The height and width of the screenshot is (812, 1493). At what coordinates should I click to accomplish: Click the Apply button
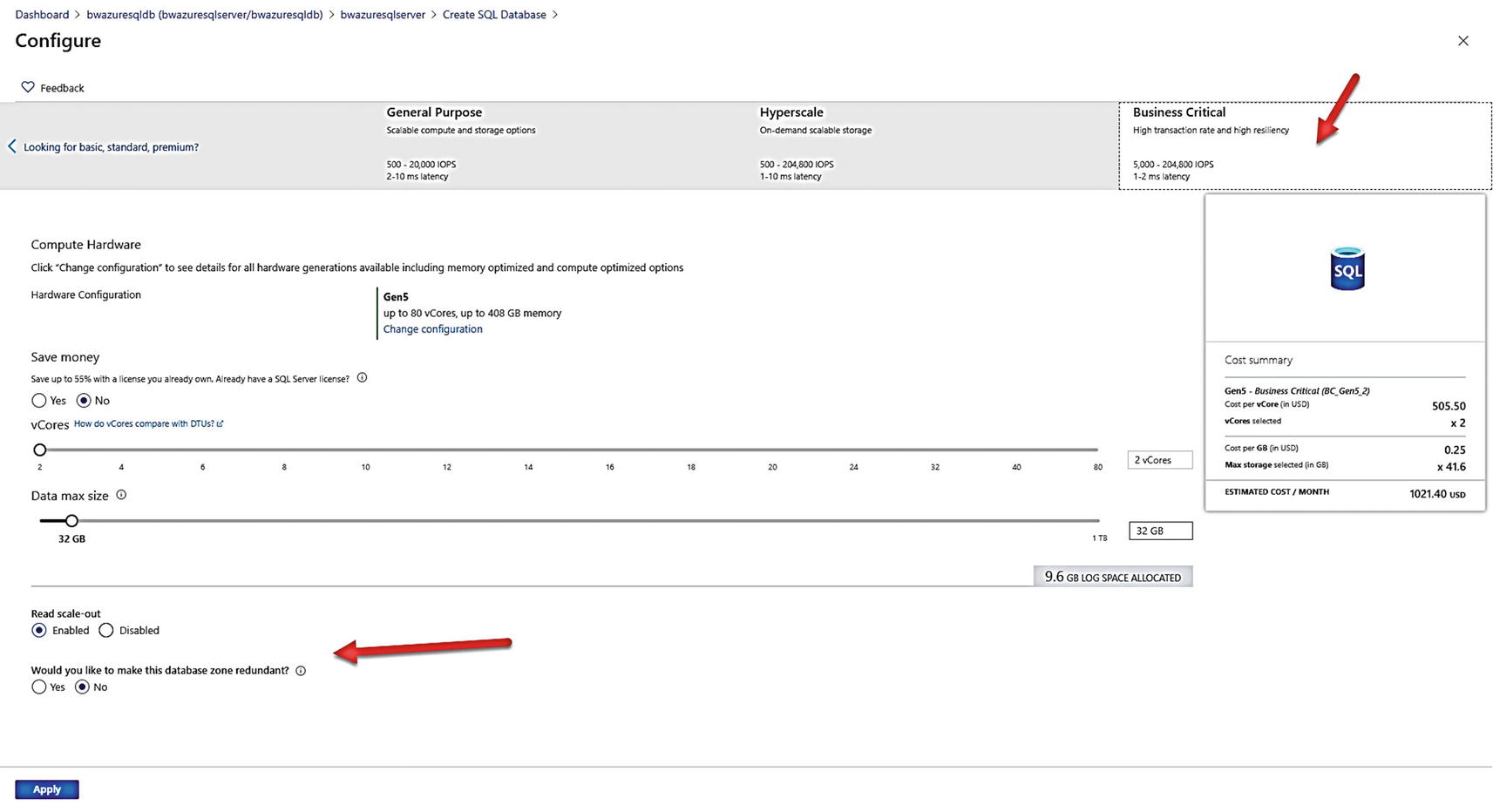coord(47,789)
